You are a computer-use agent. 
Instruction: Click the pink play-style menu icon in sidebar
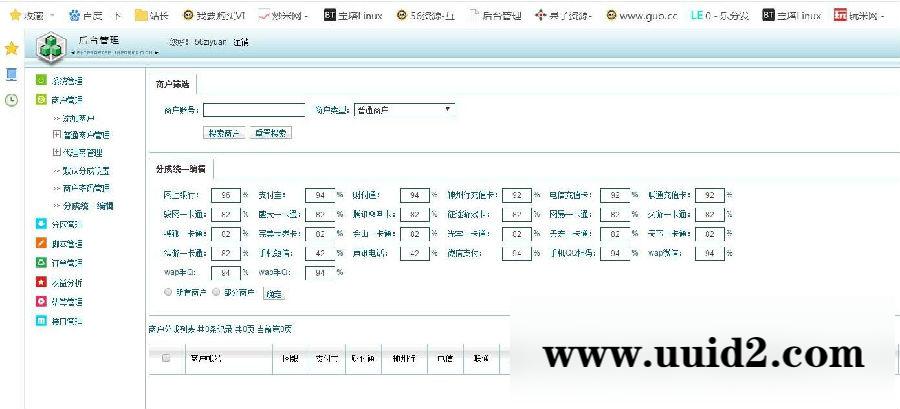click(x=41, y=301)
